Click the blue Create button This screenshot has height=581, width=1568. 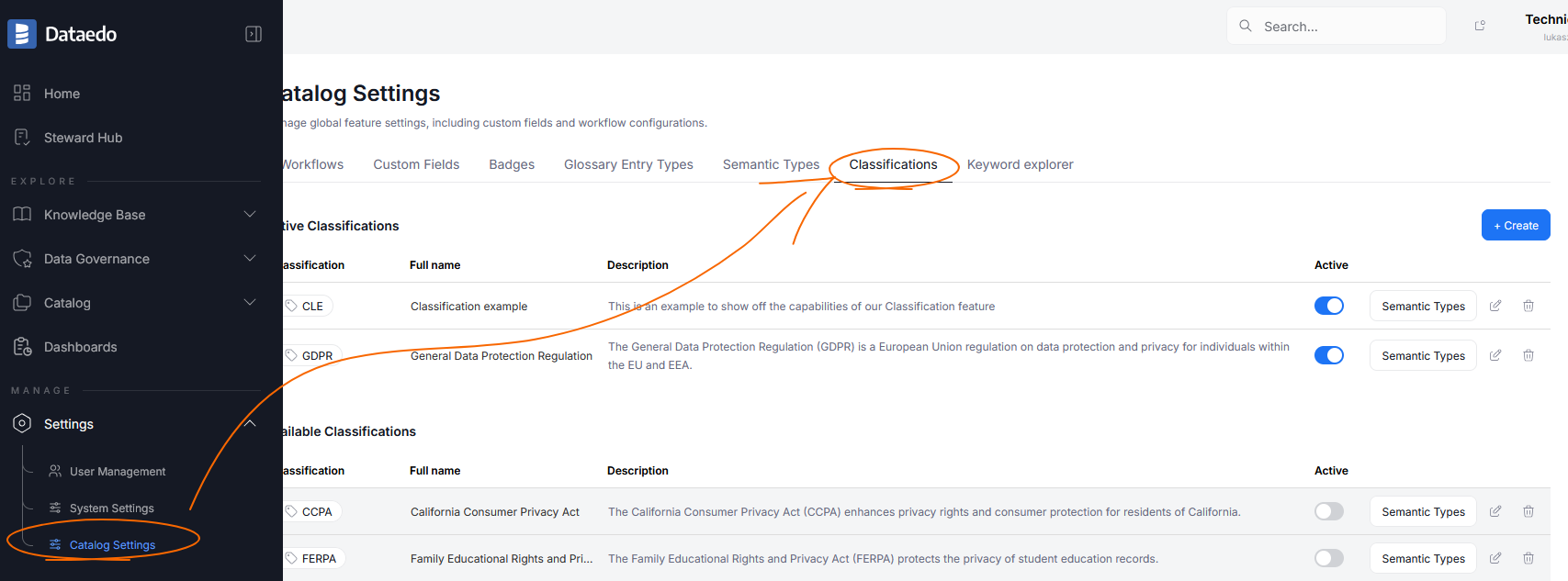pos(1515,225)
